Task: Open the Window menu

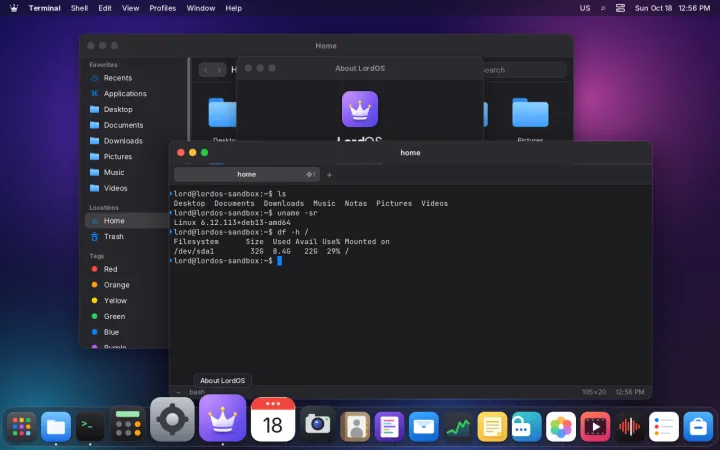Action: coord(201,8)
